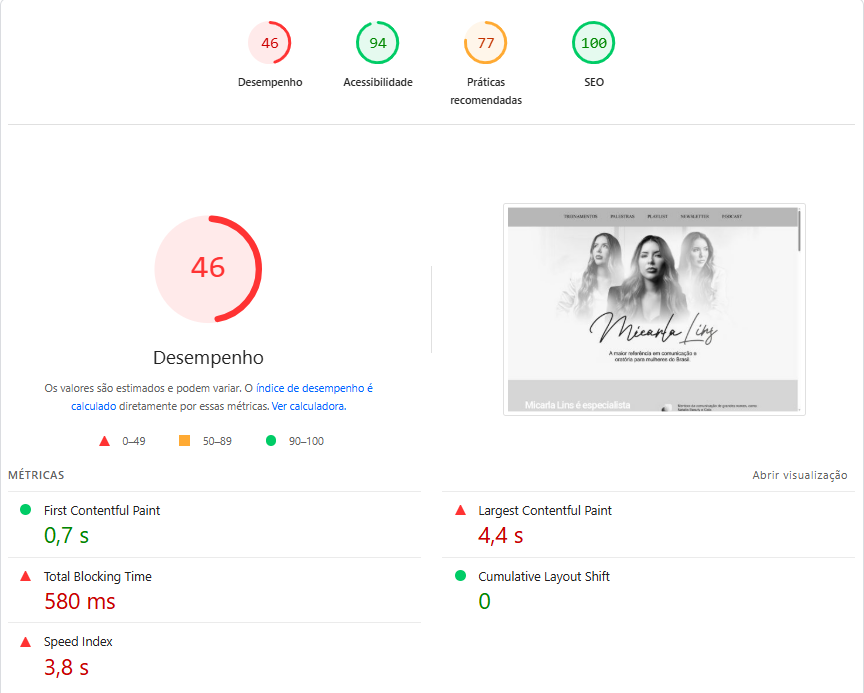The height and width of the screenshot is (693, 864).
Task: Click the Acessibilidade label under the top gauge
Action: (x=377, y=82)
